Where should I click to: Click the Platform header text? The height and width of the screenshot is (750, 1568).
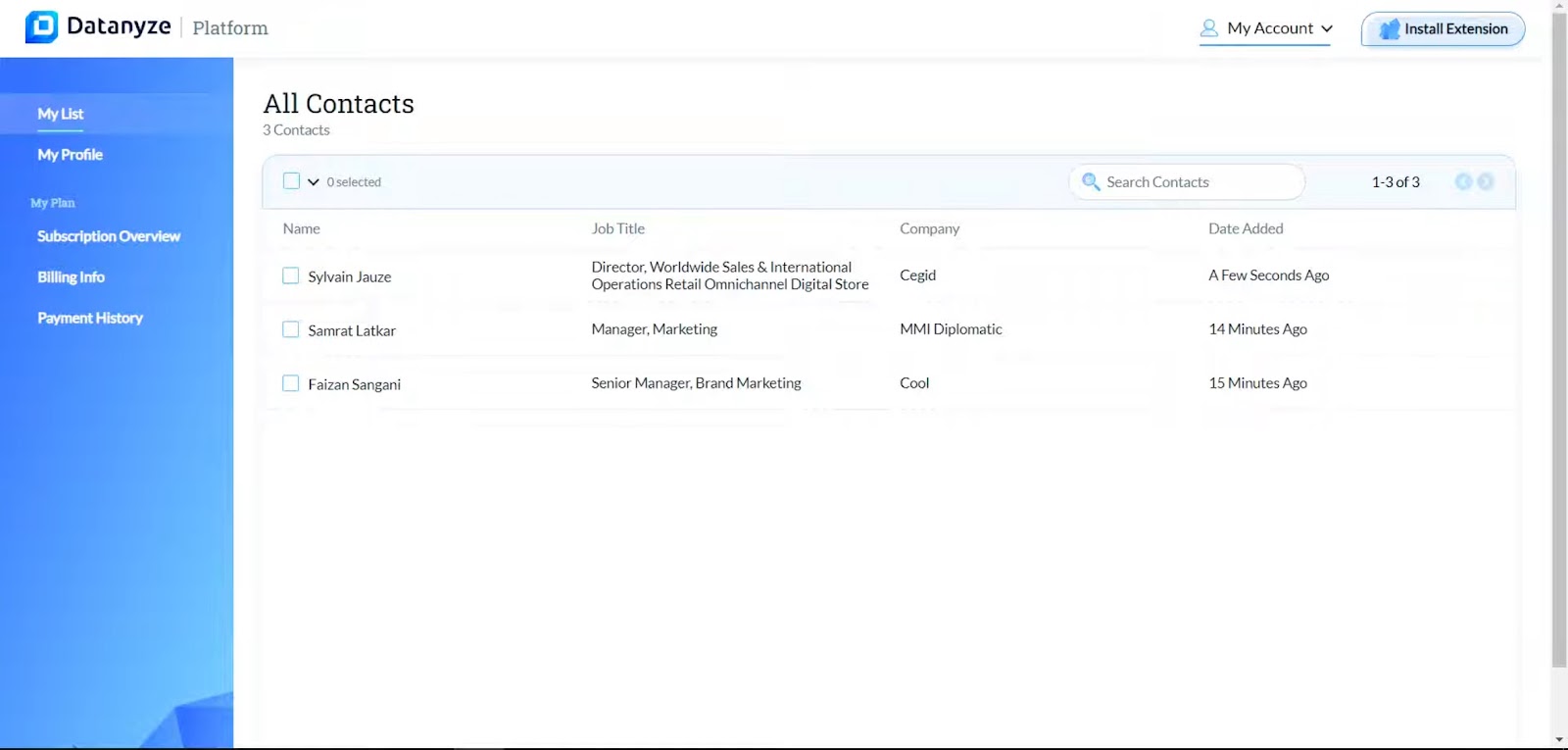pos(230,28)
